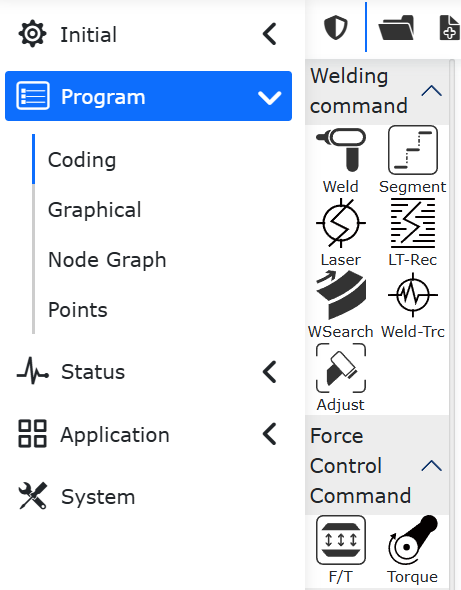Click the shield icon in toolbar

[335, 27]
